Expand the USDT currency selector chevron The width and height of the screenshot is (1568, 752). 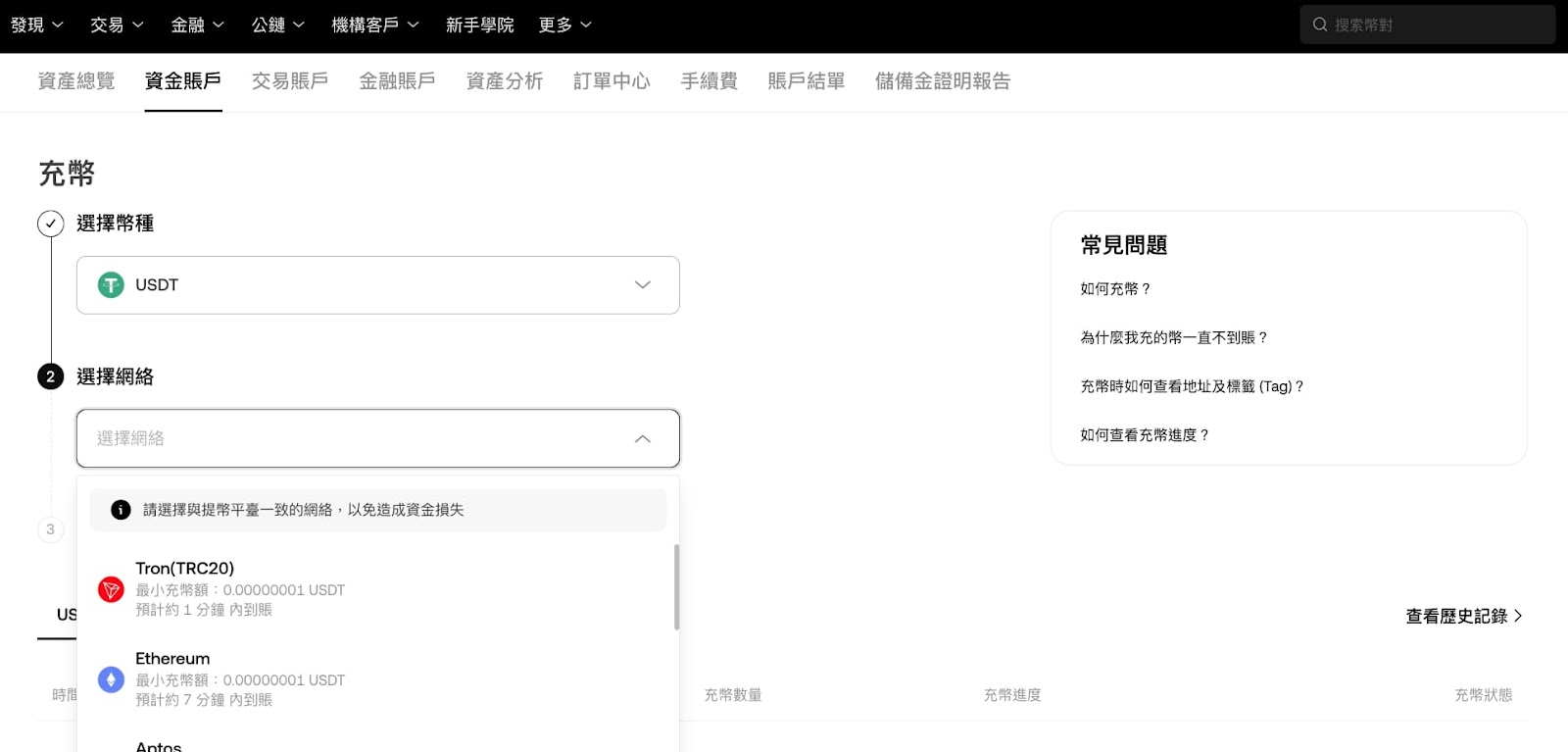[643, 285]
